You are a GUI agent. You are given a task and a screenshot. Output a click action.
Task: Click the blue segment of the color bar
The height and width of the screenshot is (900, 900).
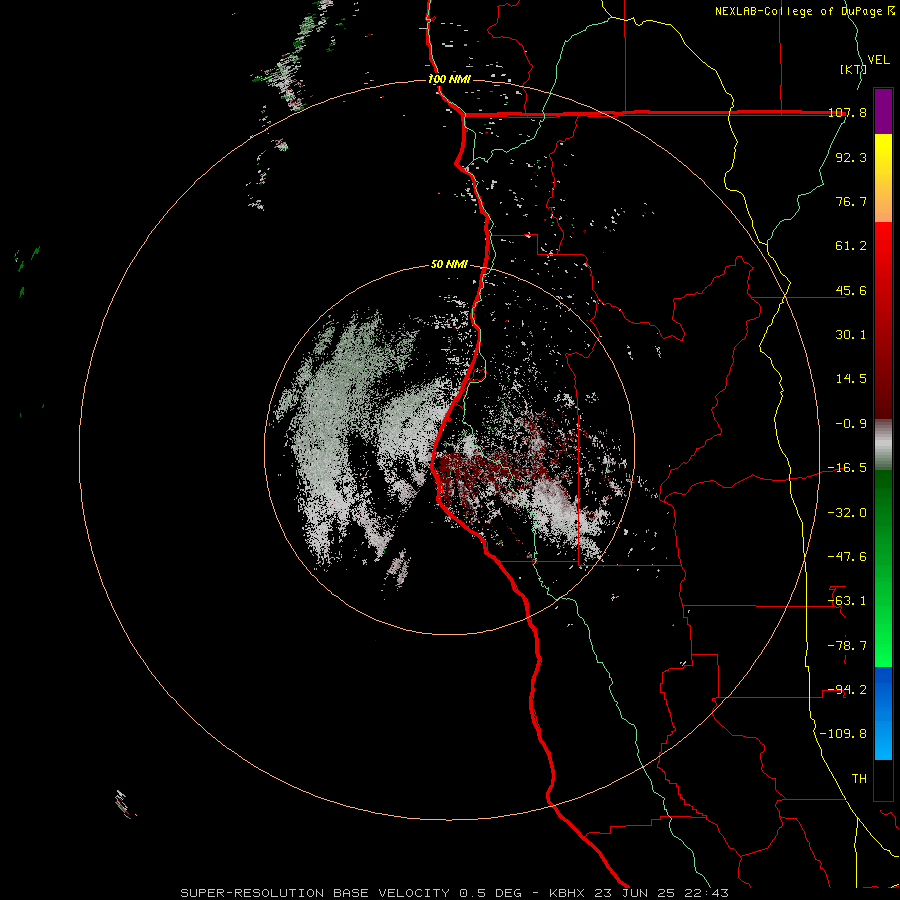tap(883, 713)
